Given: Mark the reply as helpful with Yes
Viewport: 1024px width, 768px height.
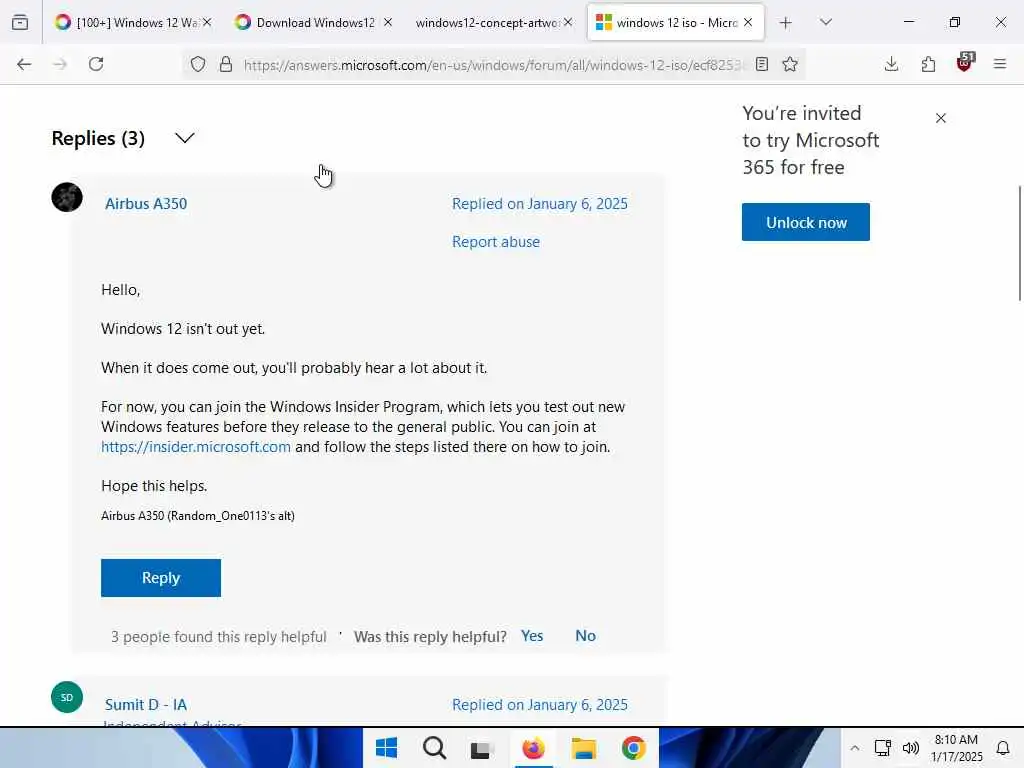Looking at the screenshot, I should click(532, 635).
